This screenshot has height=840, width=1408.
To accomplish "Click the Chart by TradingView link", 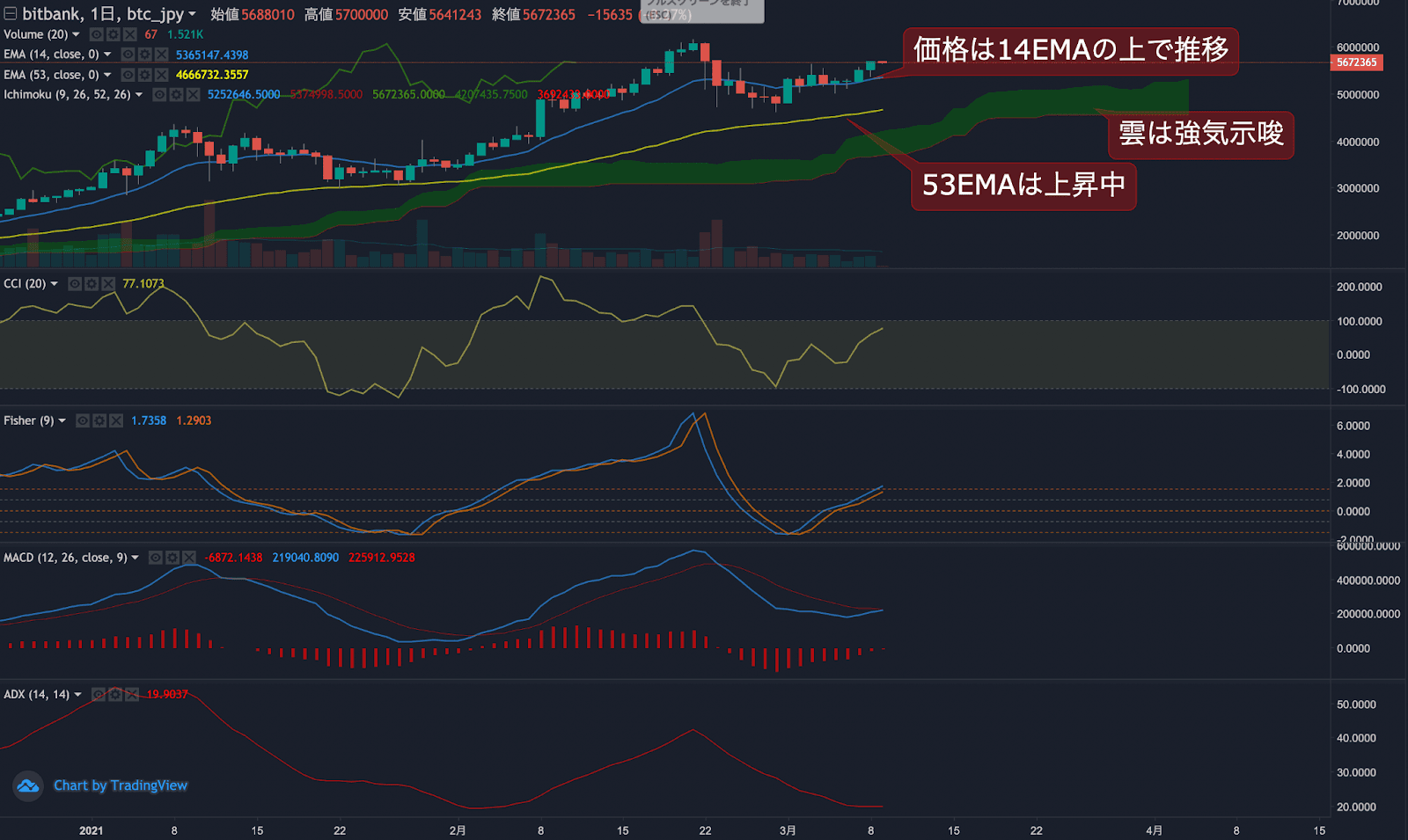I will (121, 785).
